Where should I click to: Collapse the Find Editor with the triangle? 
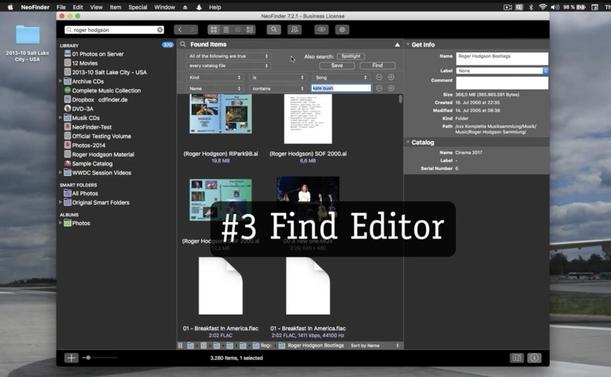pos(397,45)
